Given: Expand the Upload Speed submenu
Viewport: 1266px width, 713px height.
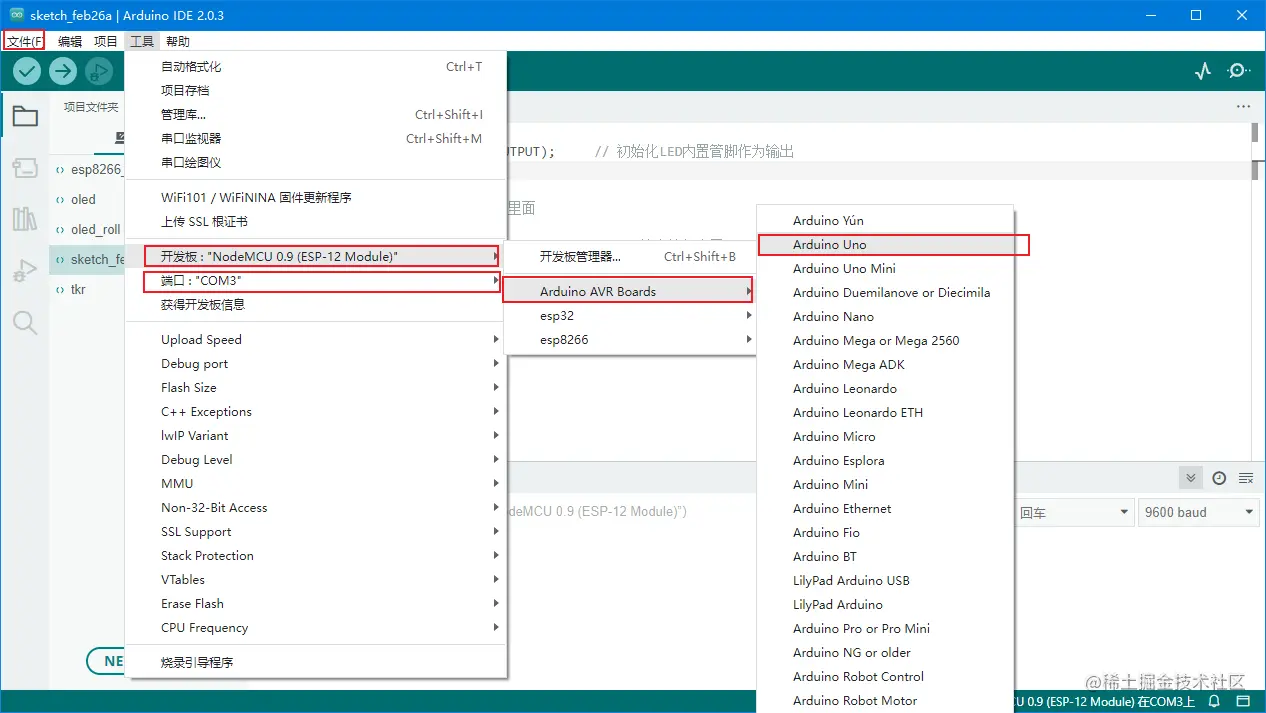Looking at the screenshot, I should pyautogui.click(x=316, y=340).
